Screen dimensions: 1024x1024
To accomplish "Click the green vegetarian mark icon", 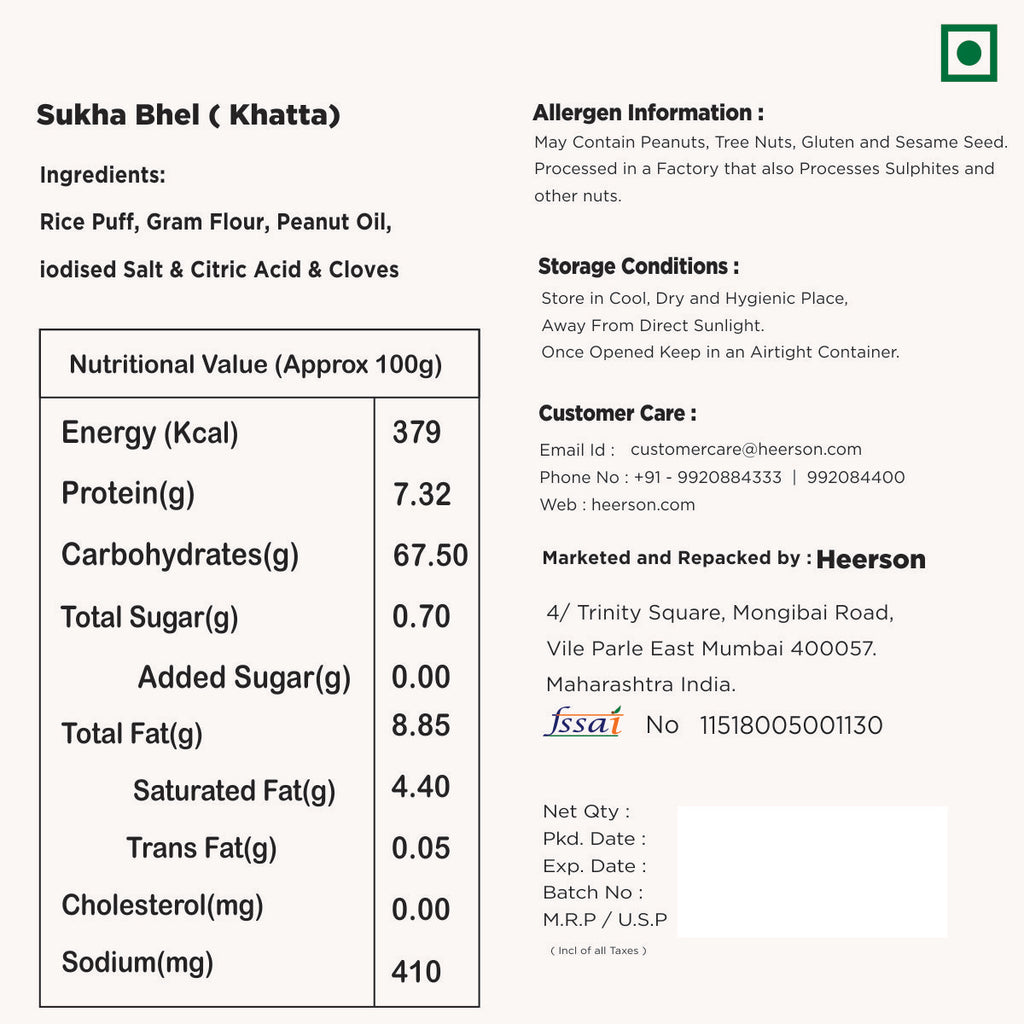I will coord(968,53).
